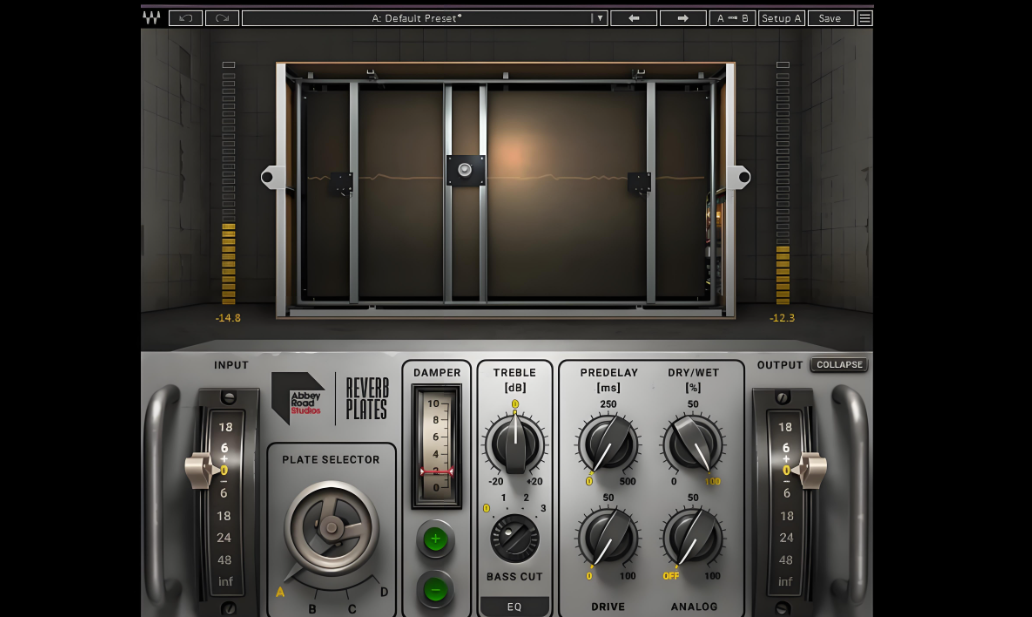1032x617 pixels.
Task: Click the center plate driver transducer
Action: point(465,170)
